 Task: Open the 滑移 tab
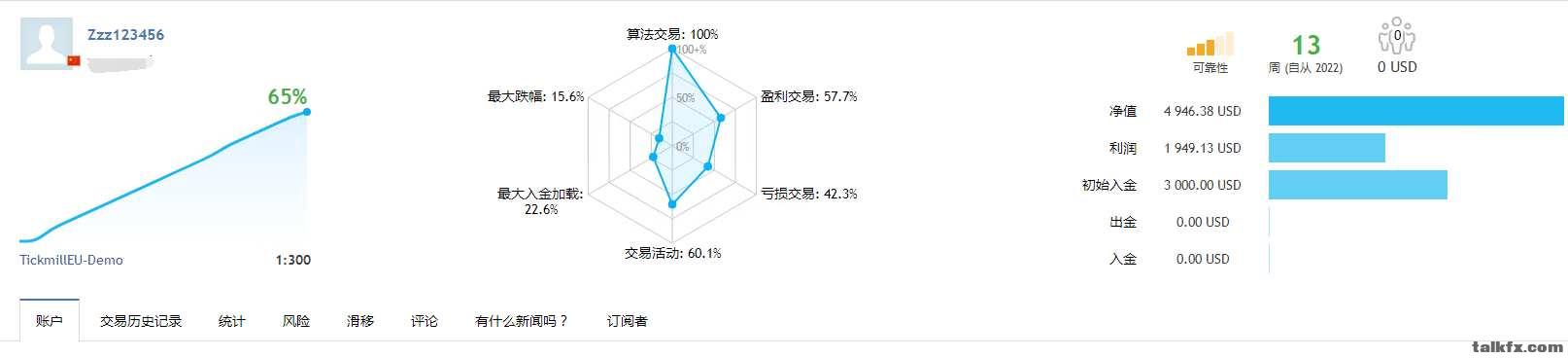click(x=360, y=321)
